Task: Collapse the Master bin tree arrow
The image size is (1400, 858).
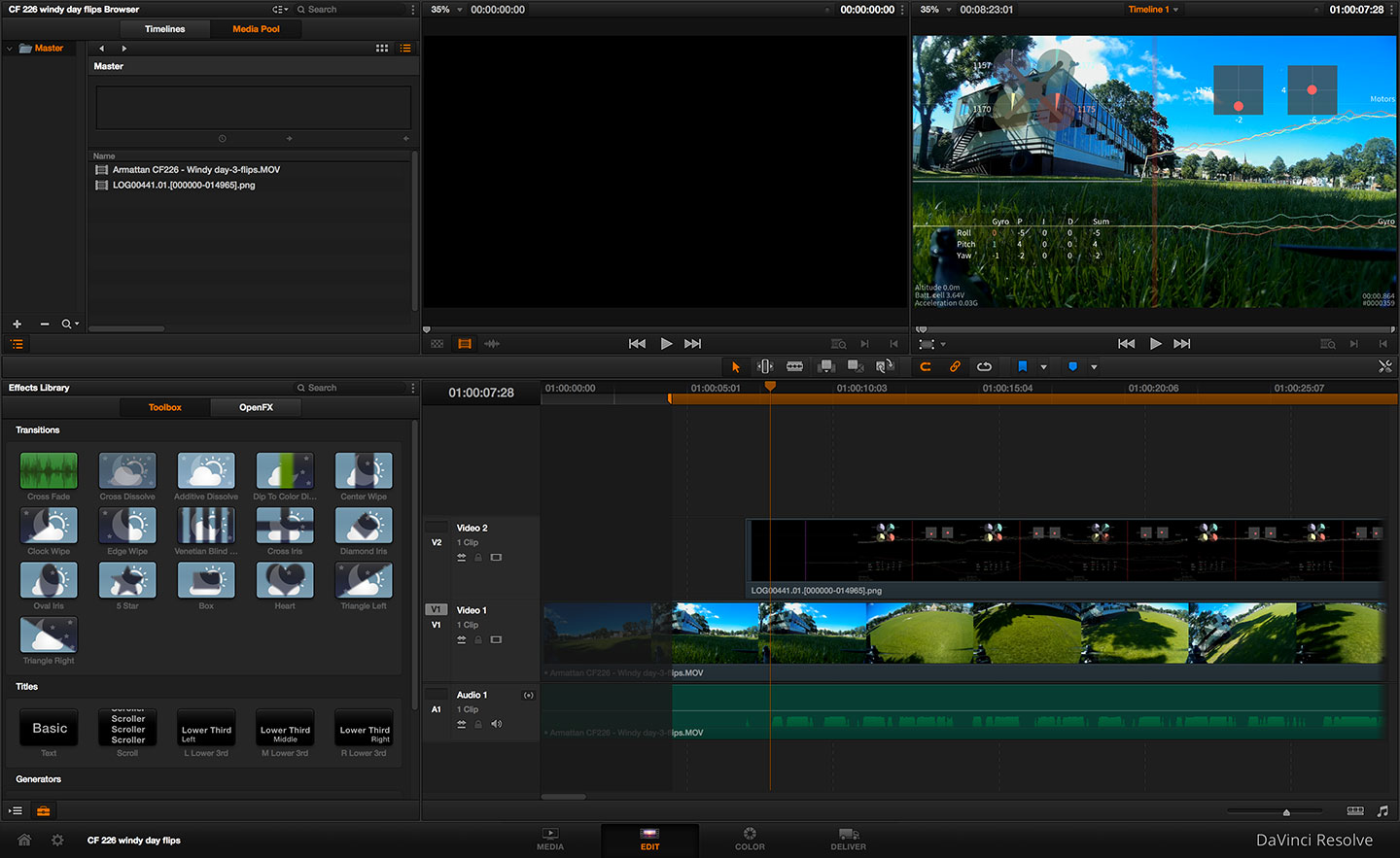Action: 10,48
